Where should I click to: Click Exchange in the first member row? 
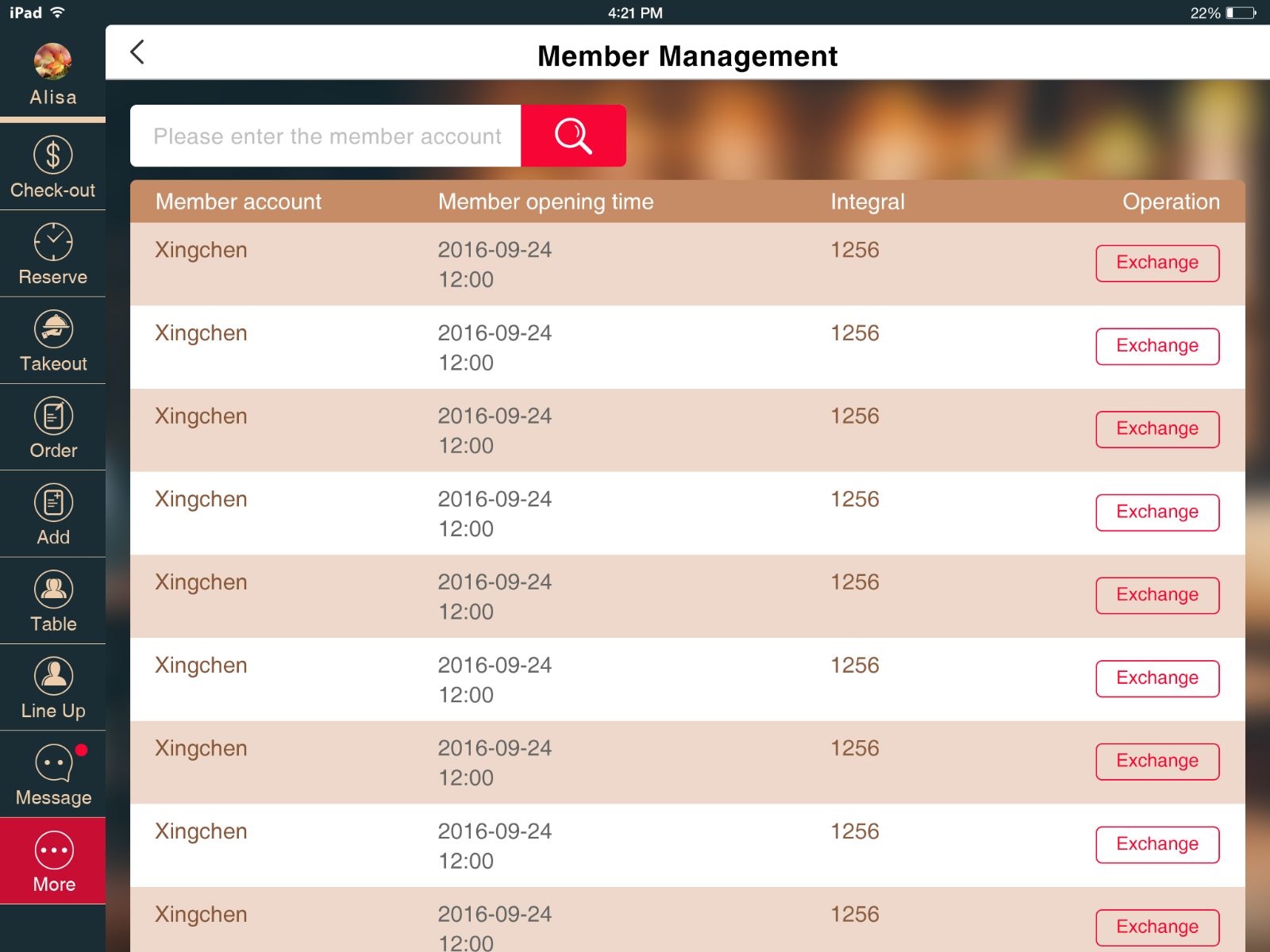(1157, 263)
